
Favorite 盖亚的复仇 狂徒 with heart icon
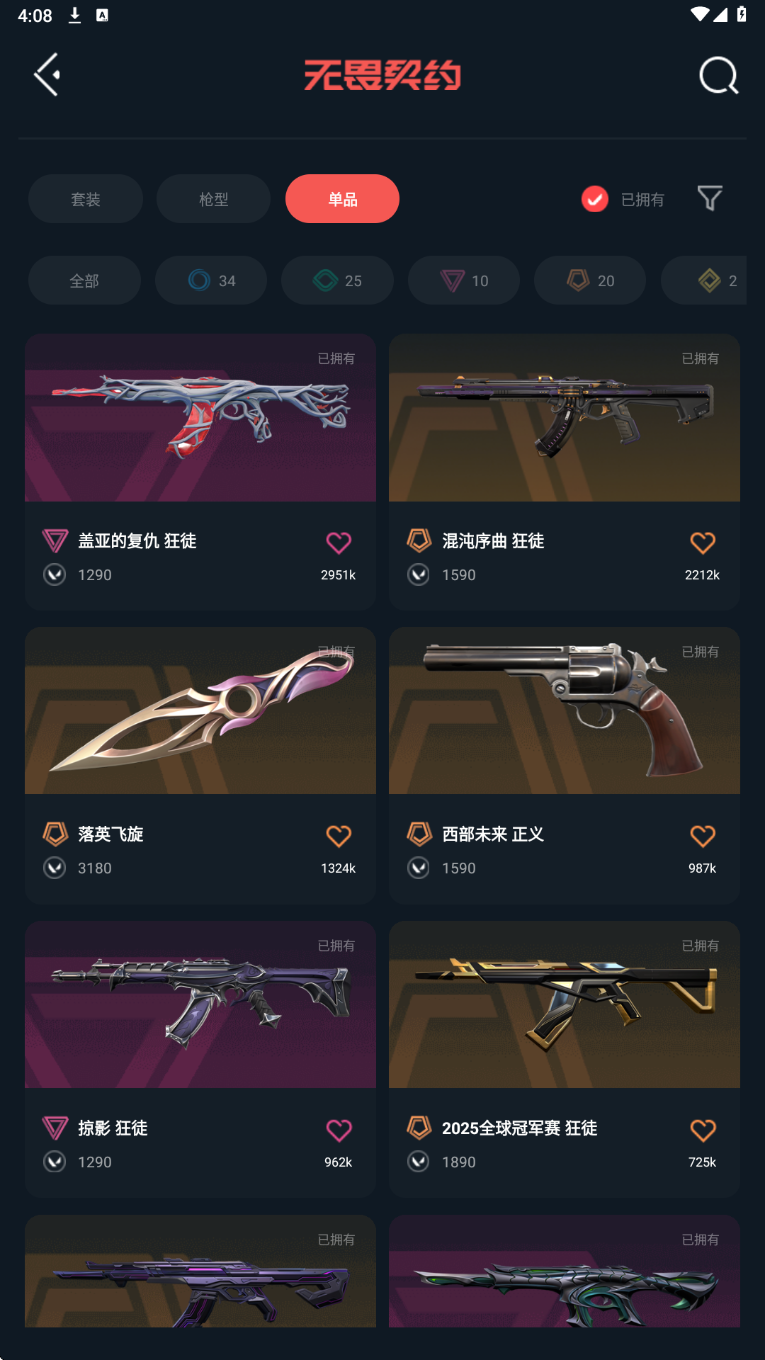click(339, 543)
